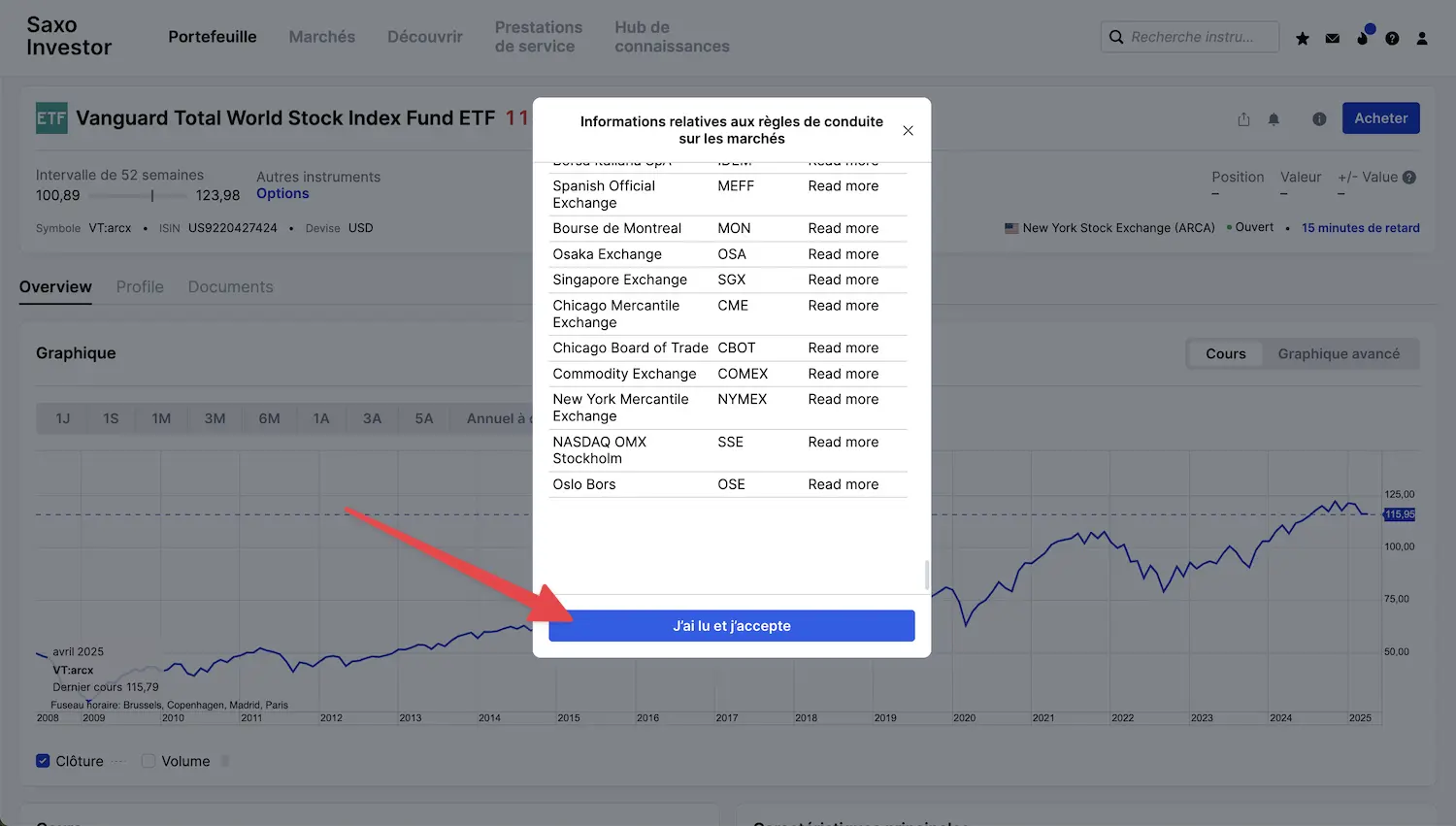1456x826 pixels.
Task: Set chart range to 1S
Action: [111, 418]
